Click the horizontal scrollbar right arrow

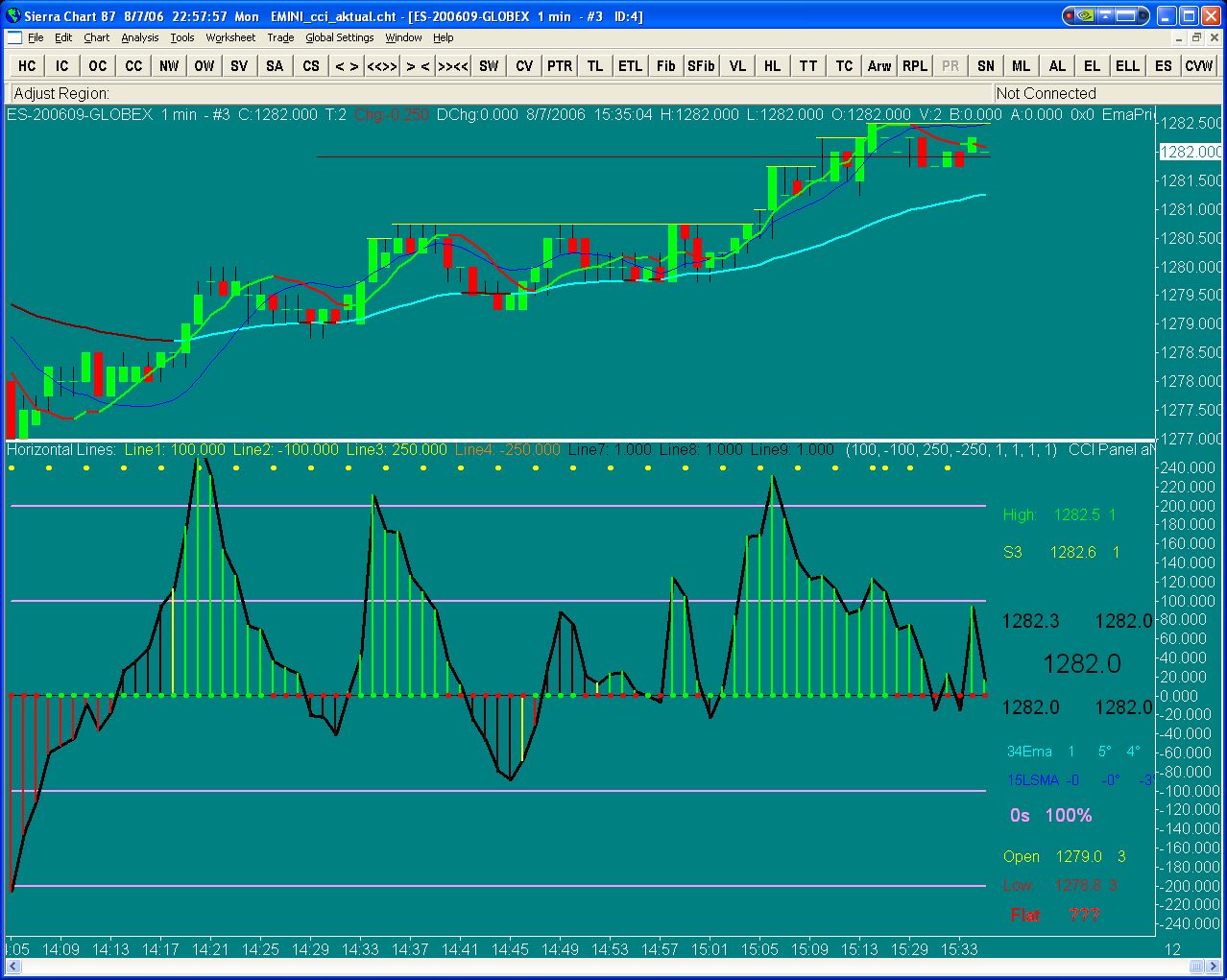pyautogui.click(x=1214, y=966)
